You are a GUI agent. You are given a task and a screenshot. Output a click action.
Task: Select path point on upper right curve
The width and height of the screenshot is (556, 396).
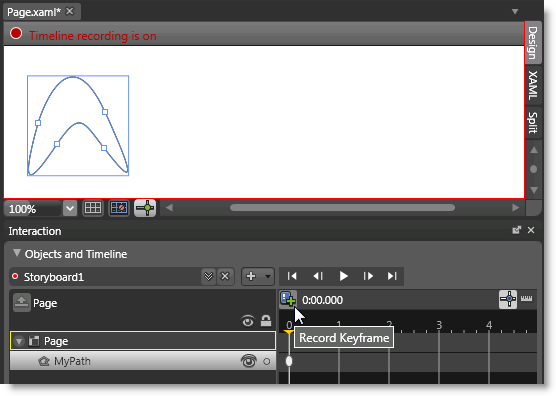pyautogui.click(x=105, y=112)
